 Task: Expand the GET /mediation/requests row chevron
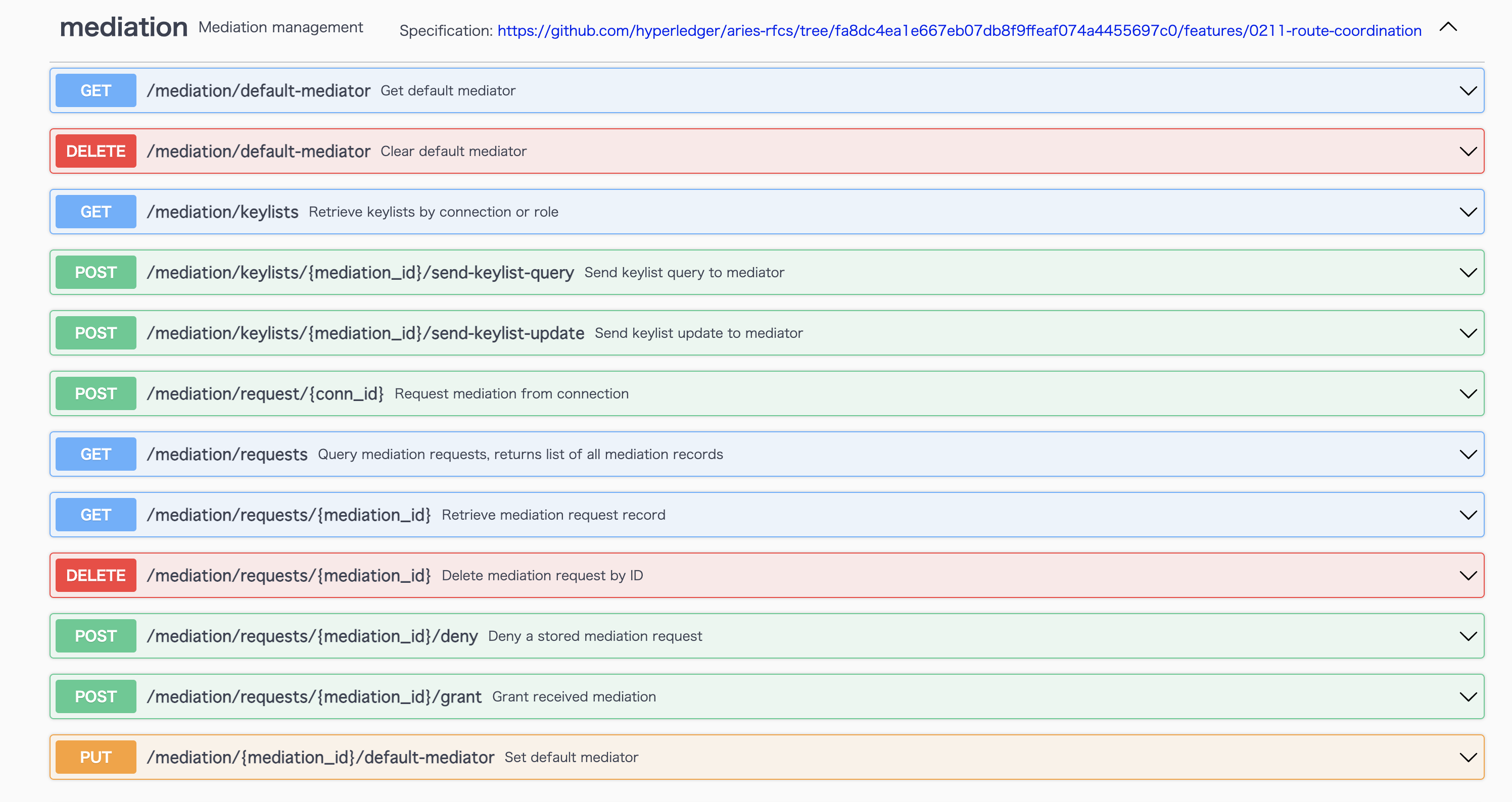click(x=1468, y=455)
